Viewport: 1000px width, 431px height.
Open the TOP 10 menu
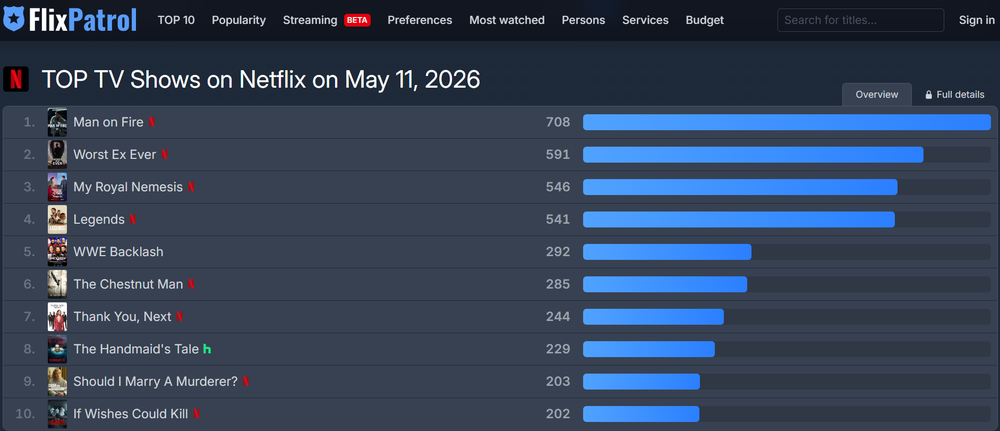click(x=176, y=20)
